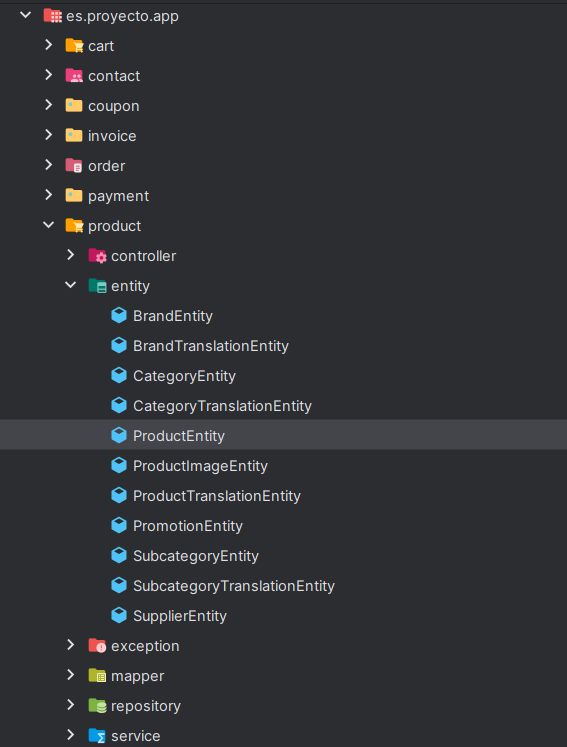
Task: Select the order folder label
Action: pyautogui.click(x=107, y=166)
